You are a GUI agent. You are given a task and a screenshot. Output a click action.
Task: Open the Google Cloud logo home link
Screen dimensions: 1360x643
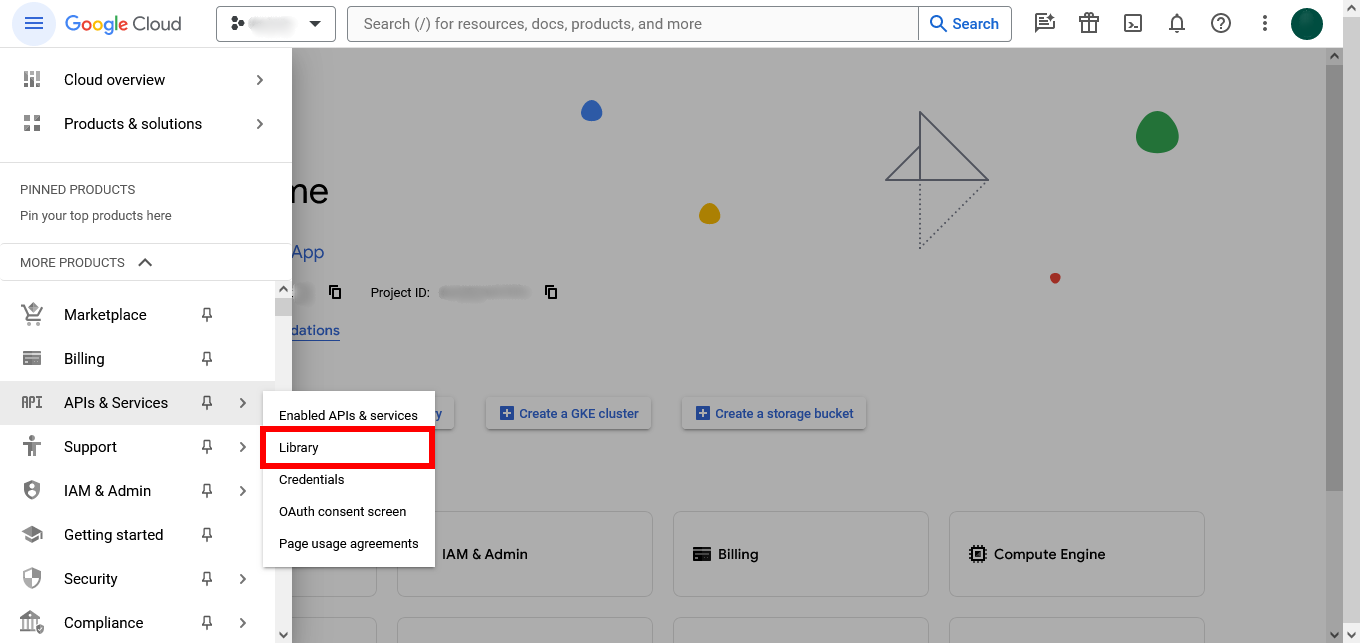pyautogui.click(x=123, y=24)
